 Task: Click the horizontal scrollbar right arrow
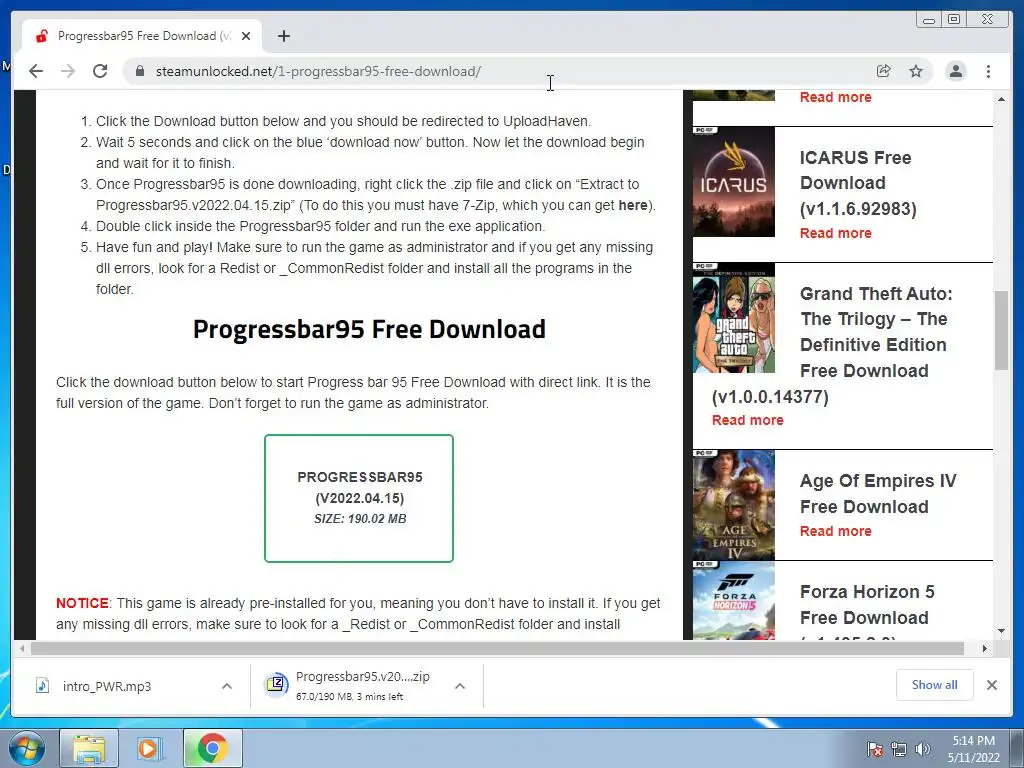click(985, 648)
